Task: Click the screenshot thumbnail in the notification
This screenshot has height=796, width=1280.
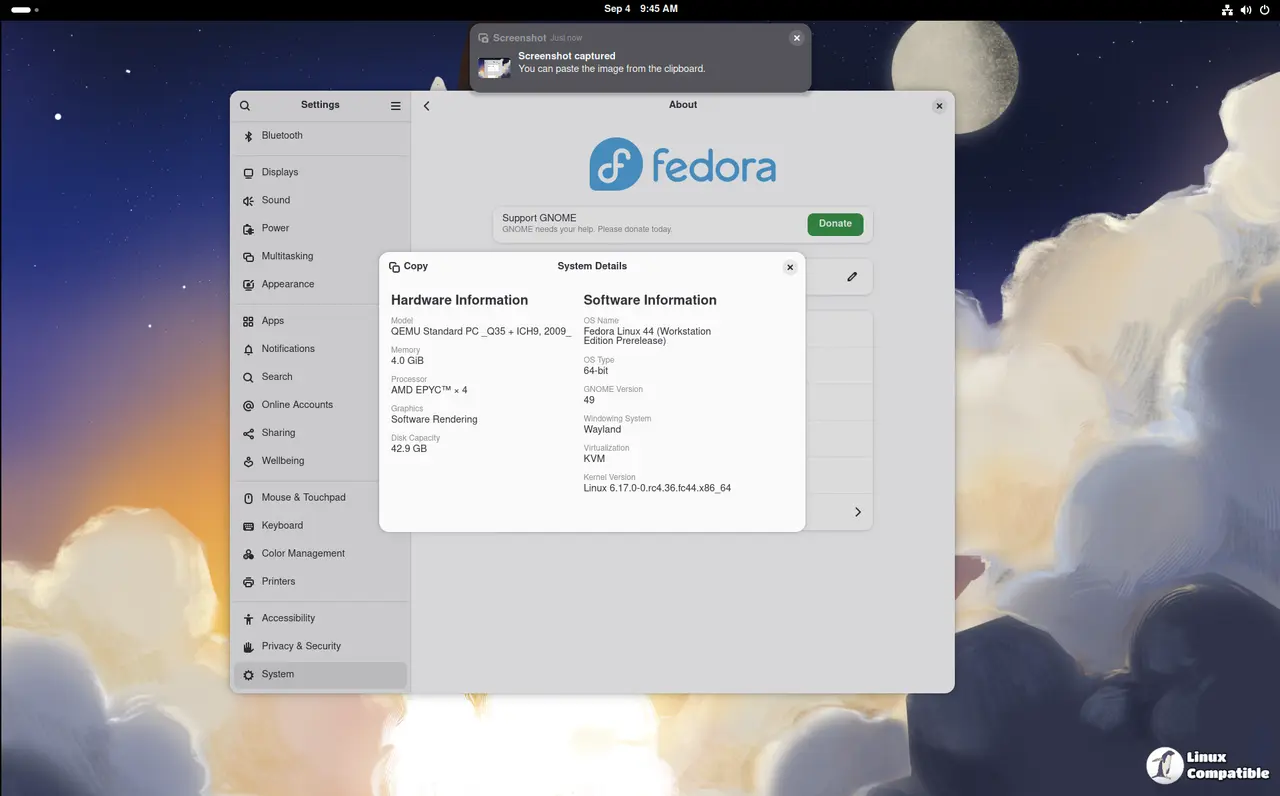Action: click(x=494, y=67)
